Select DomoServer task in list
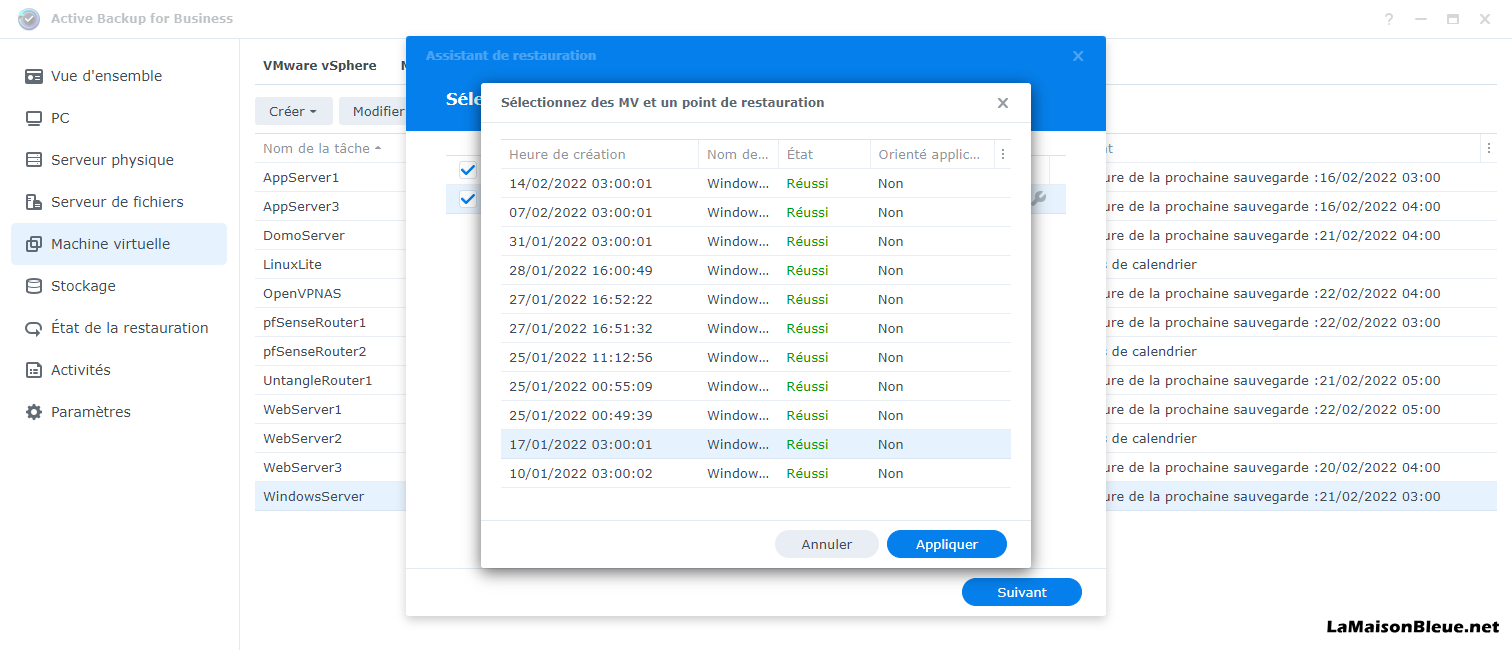Viewport: 1512px width, 650px height. click(304, 235)
